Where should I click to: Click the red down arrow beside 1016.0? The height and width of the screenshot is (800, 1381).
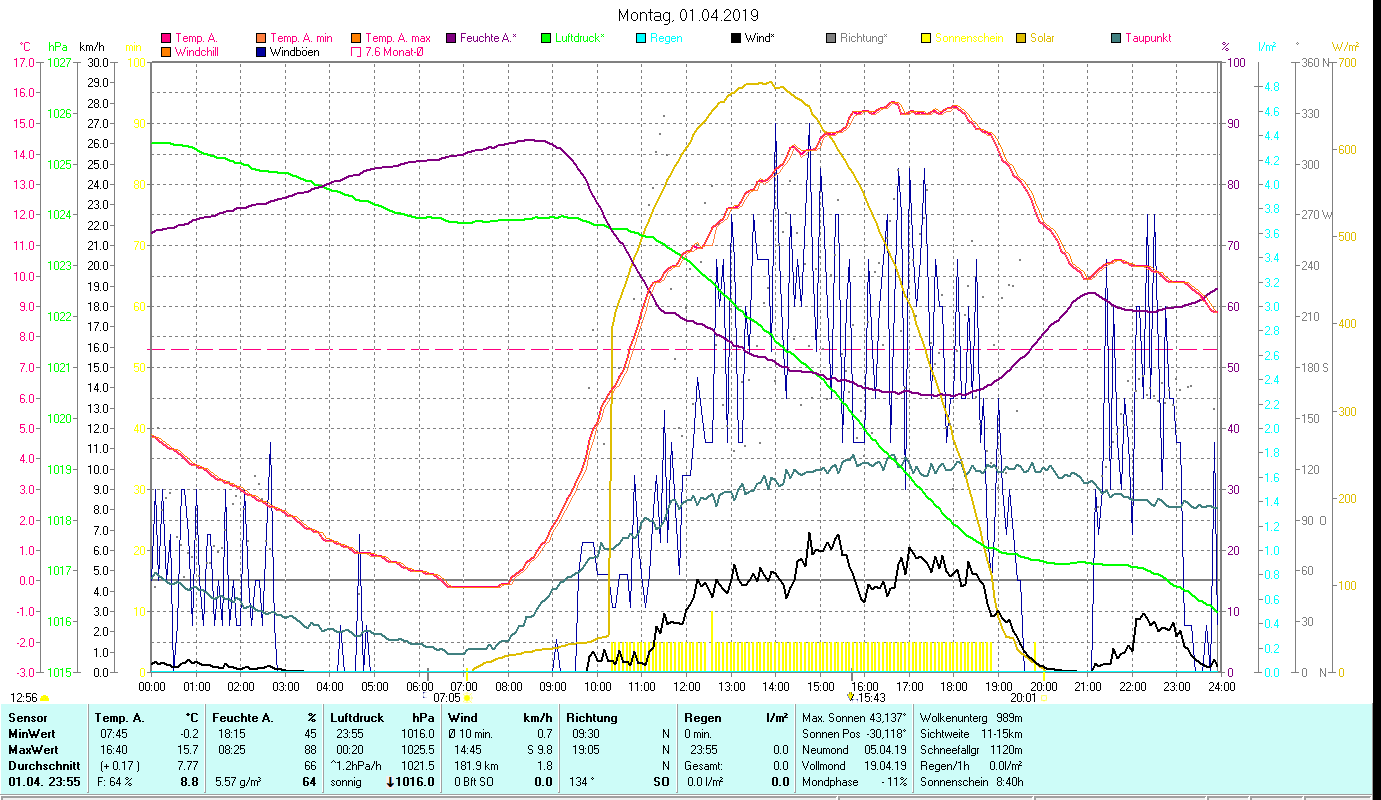(x=390, y=782)
